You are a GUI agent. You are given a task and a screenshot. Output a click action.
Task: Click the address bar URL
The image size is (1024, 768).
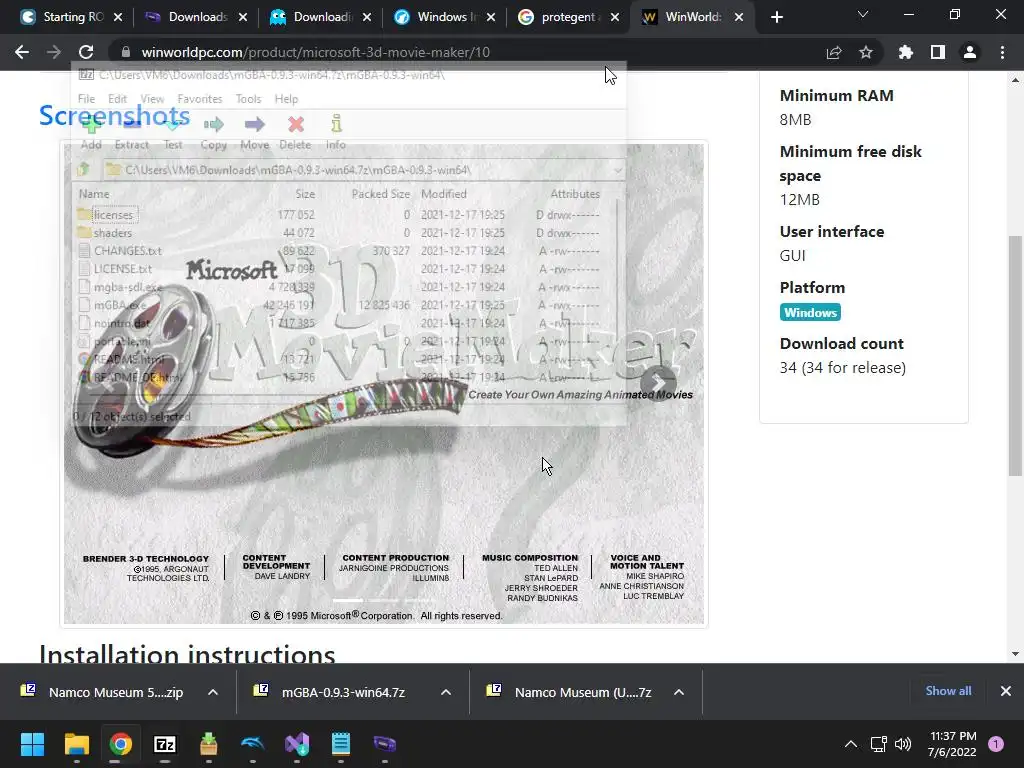point(315,52)
